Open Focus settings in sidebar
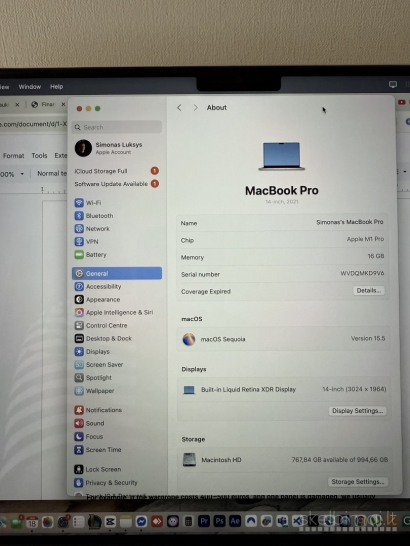 click(x=88, y=436)
